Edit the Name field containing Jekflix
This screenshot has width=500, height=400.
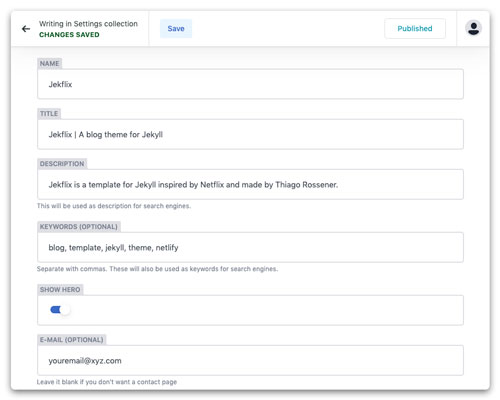point(250,84)
